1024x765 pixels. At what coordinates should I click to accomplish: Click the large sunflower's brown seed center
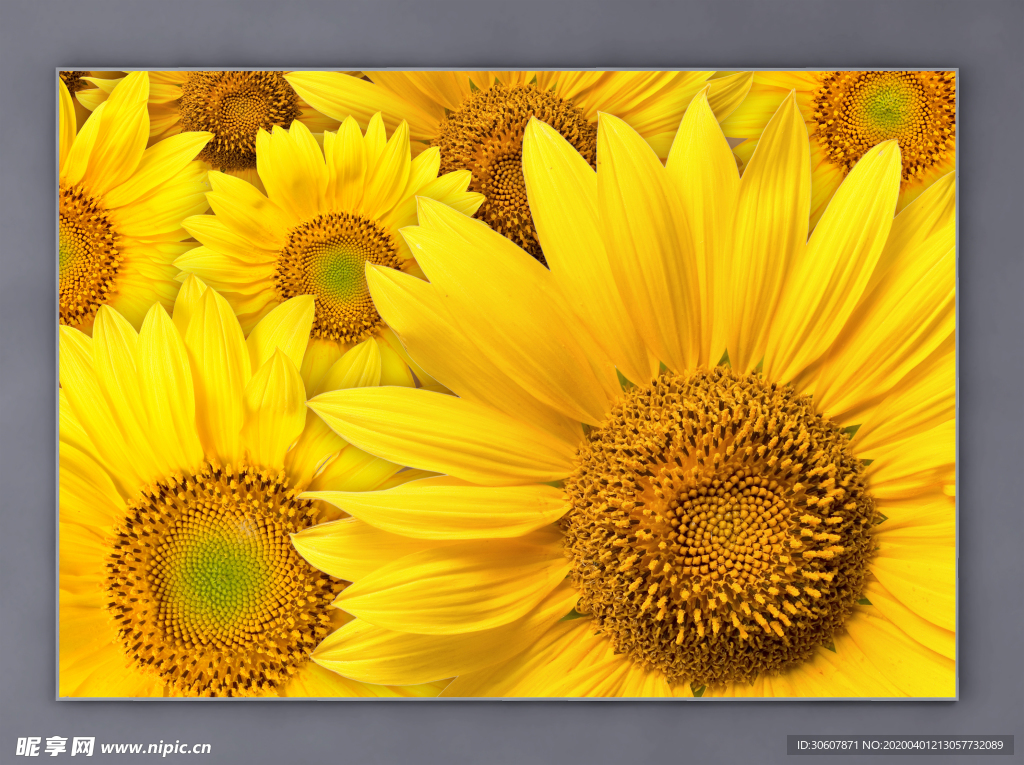[722, 525]
